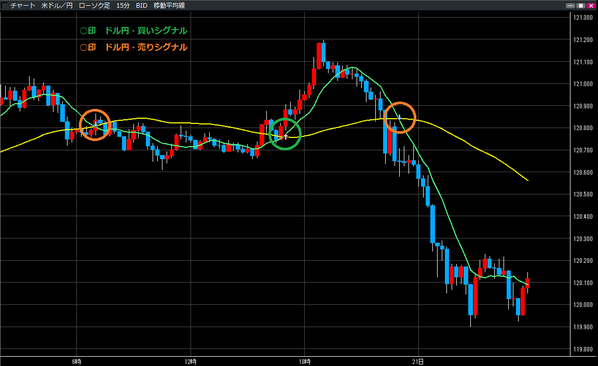Click the 121.300 price axis label
The height and width of the screenshot is (366, 598).
pos(583,18)
